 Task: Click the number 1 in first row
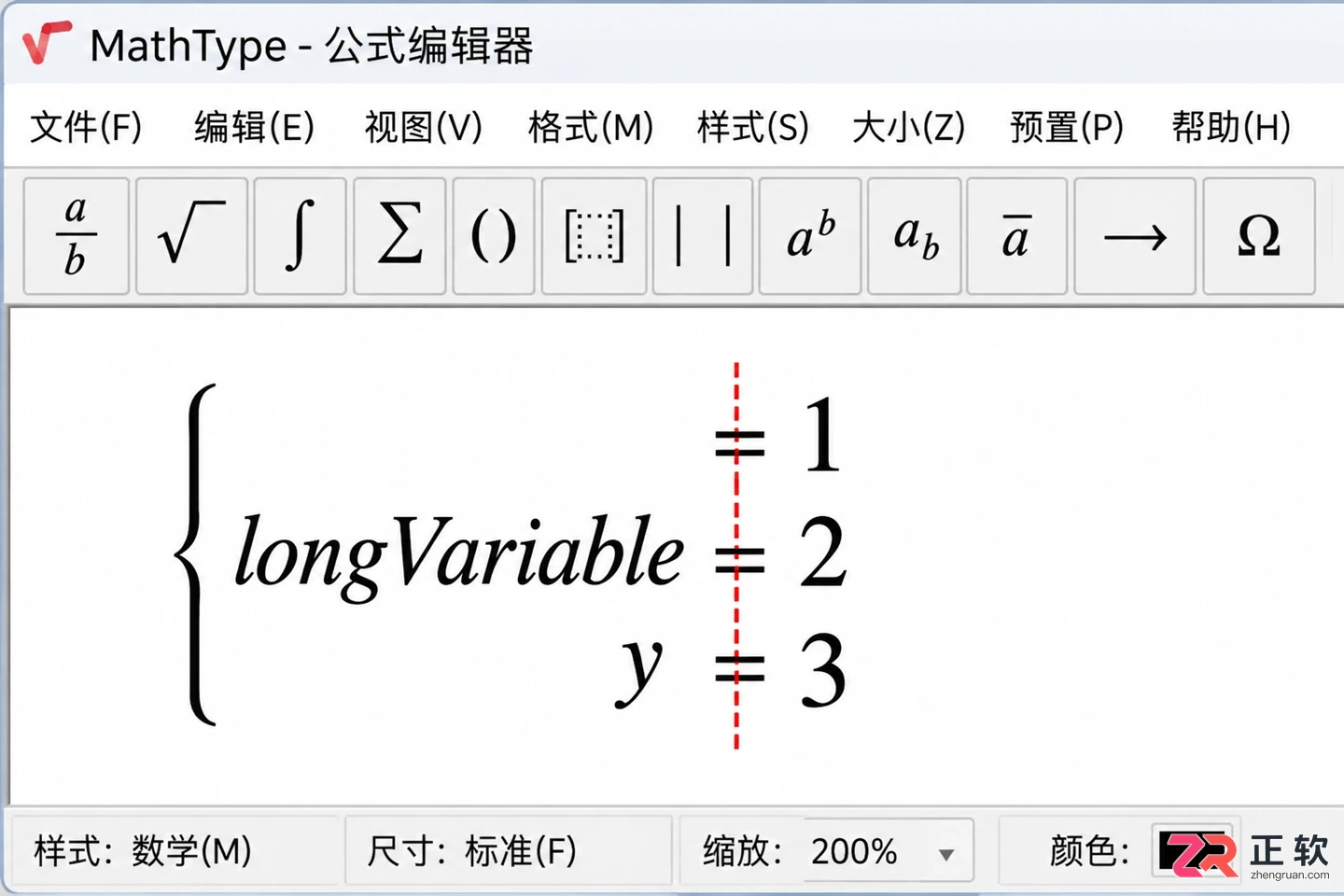pyautogui.click(x=821, y=435)
